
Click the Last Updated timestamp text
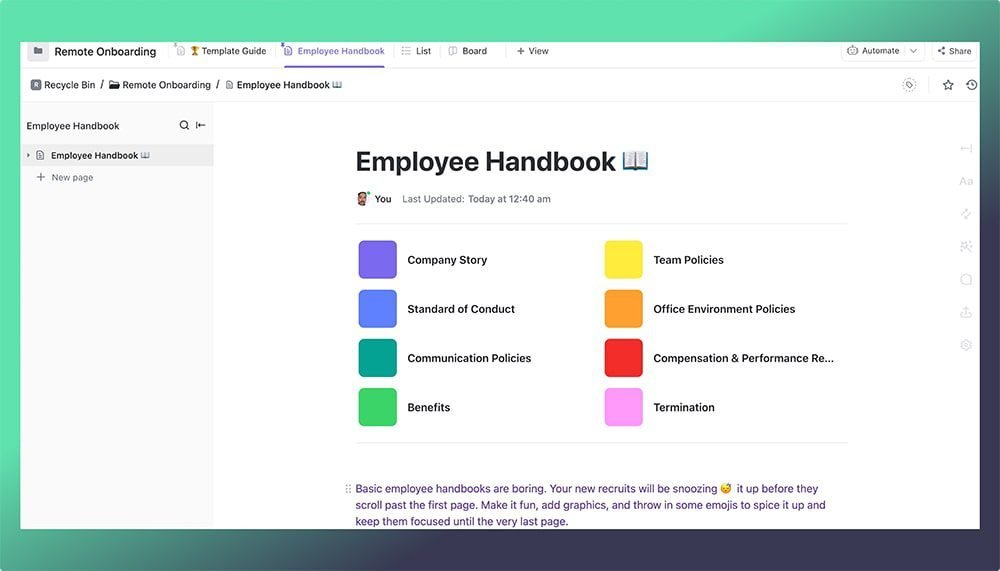(x=476, y=199)
